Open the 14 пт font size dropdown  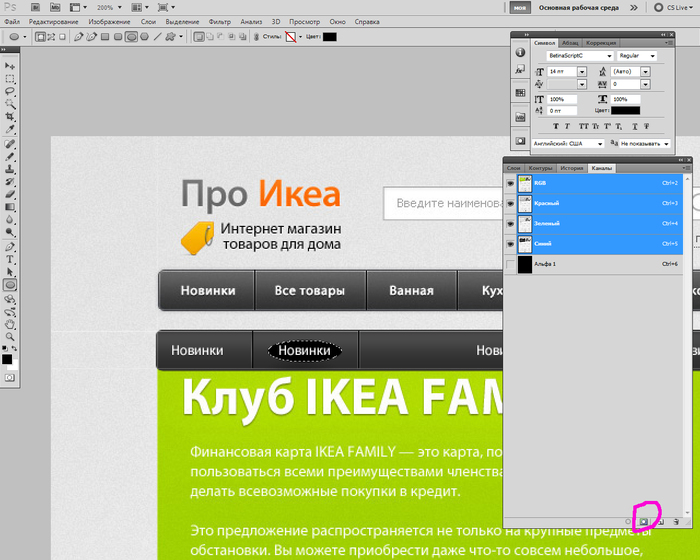point(582,71)
